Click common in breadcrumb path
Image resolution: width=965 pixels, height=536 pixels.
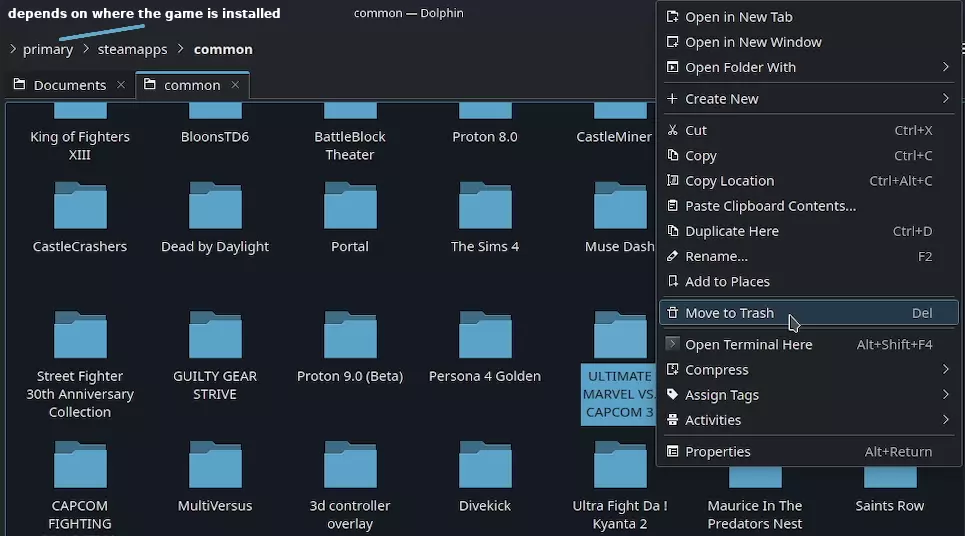pos(223,49)
